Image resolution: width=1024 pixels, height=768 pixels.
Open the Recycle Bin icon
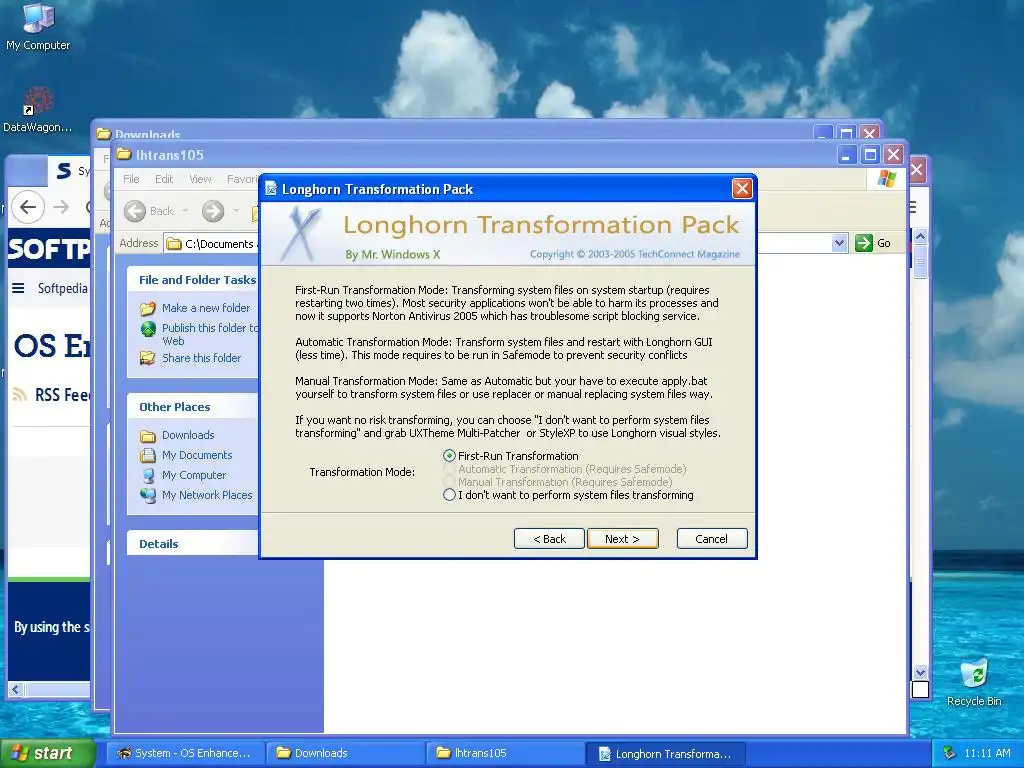pyautogui.click(x=974, y=683)
